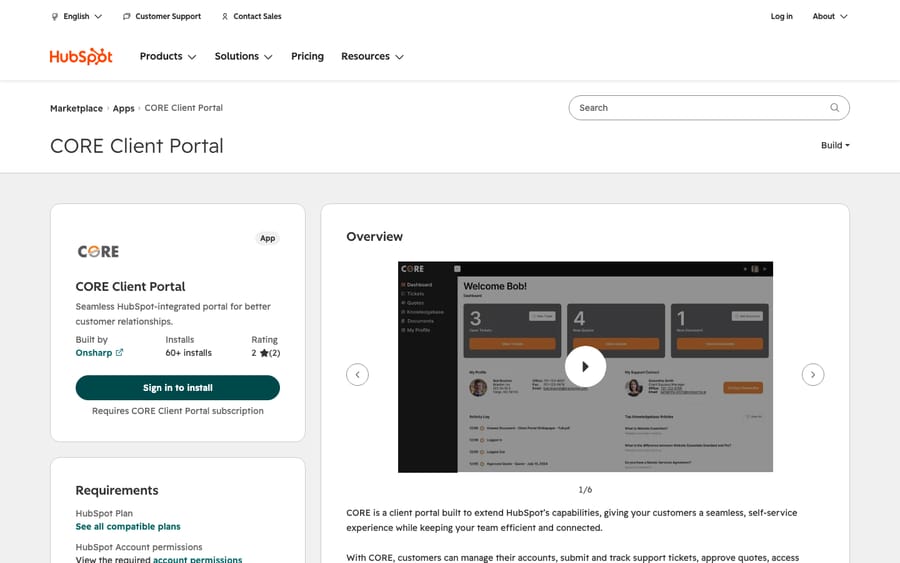Click the globe icon next to English
The height and width of the screenshot is (563, 900).
(x=55, y=17)
